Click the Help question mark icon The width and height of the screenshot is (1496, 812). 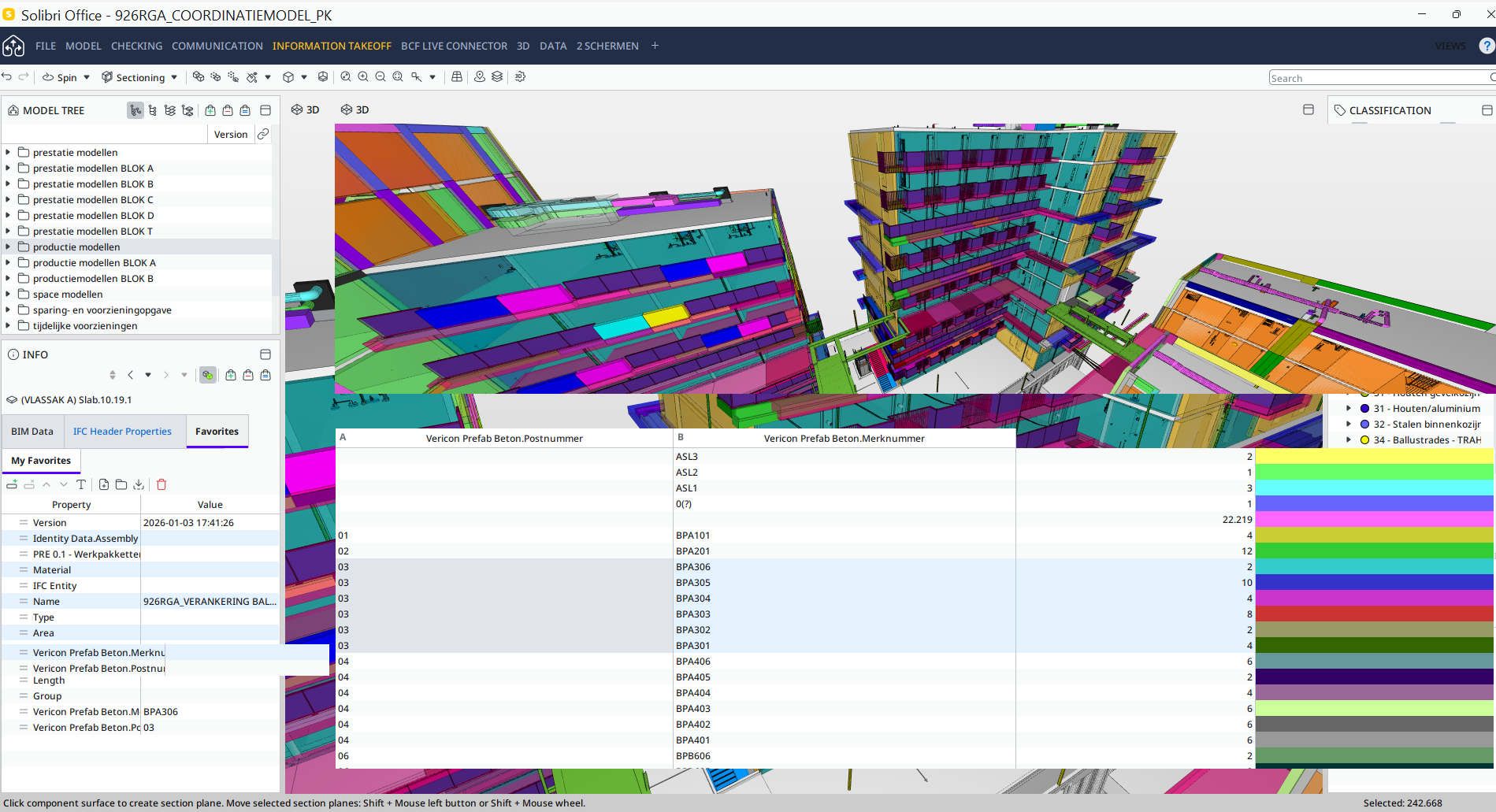[x=1487, y=46]
